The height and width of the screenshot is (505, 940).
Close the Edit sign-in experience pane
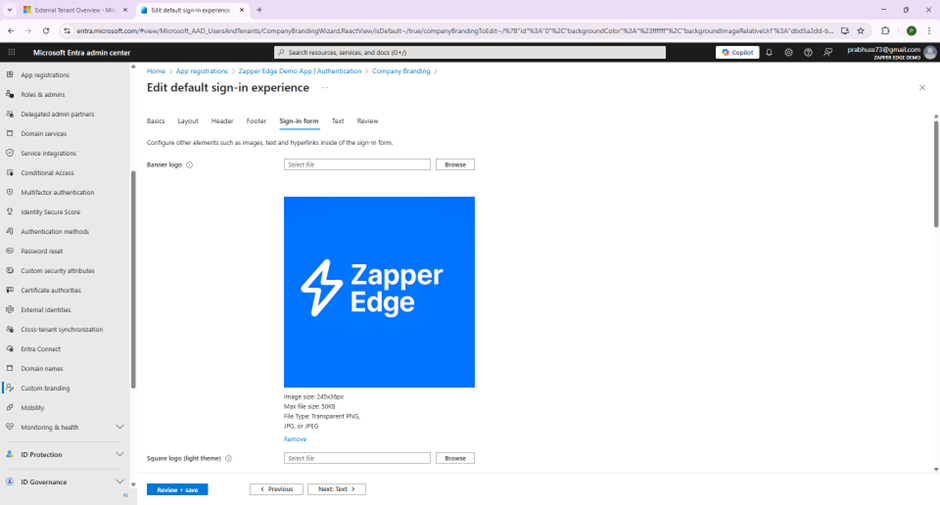point(922,88)
